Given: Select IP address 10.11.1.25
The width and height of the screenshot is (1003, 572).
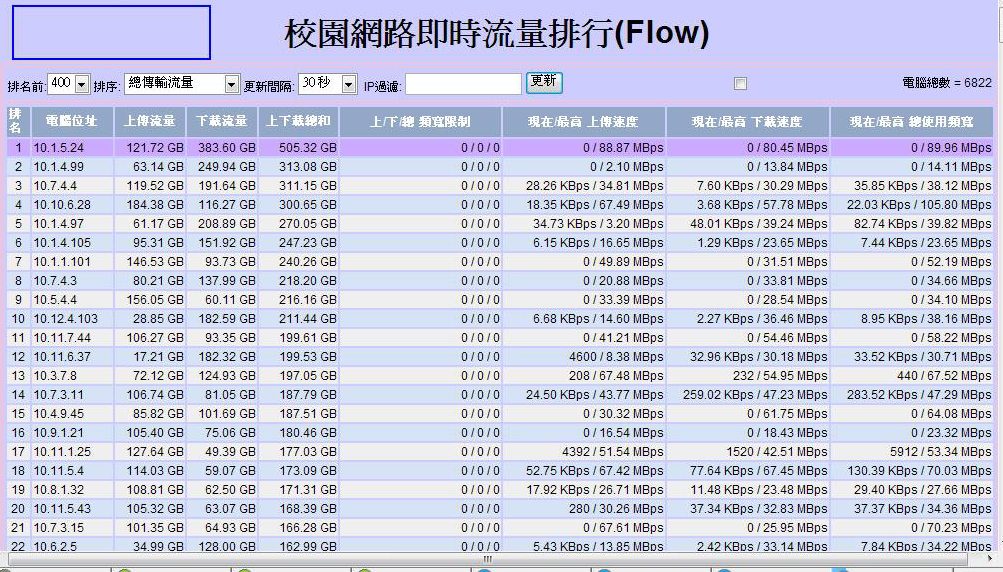Looking at the screenshot, I should click(62, 452).
